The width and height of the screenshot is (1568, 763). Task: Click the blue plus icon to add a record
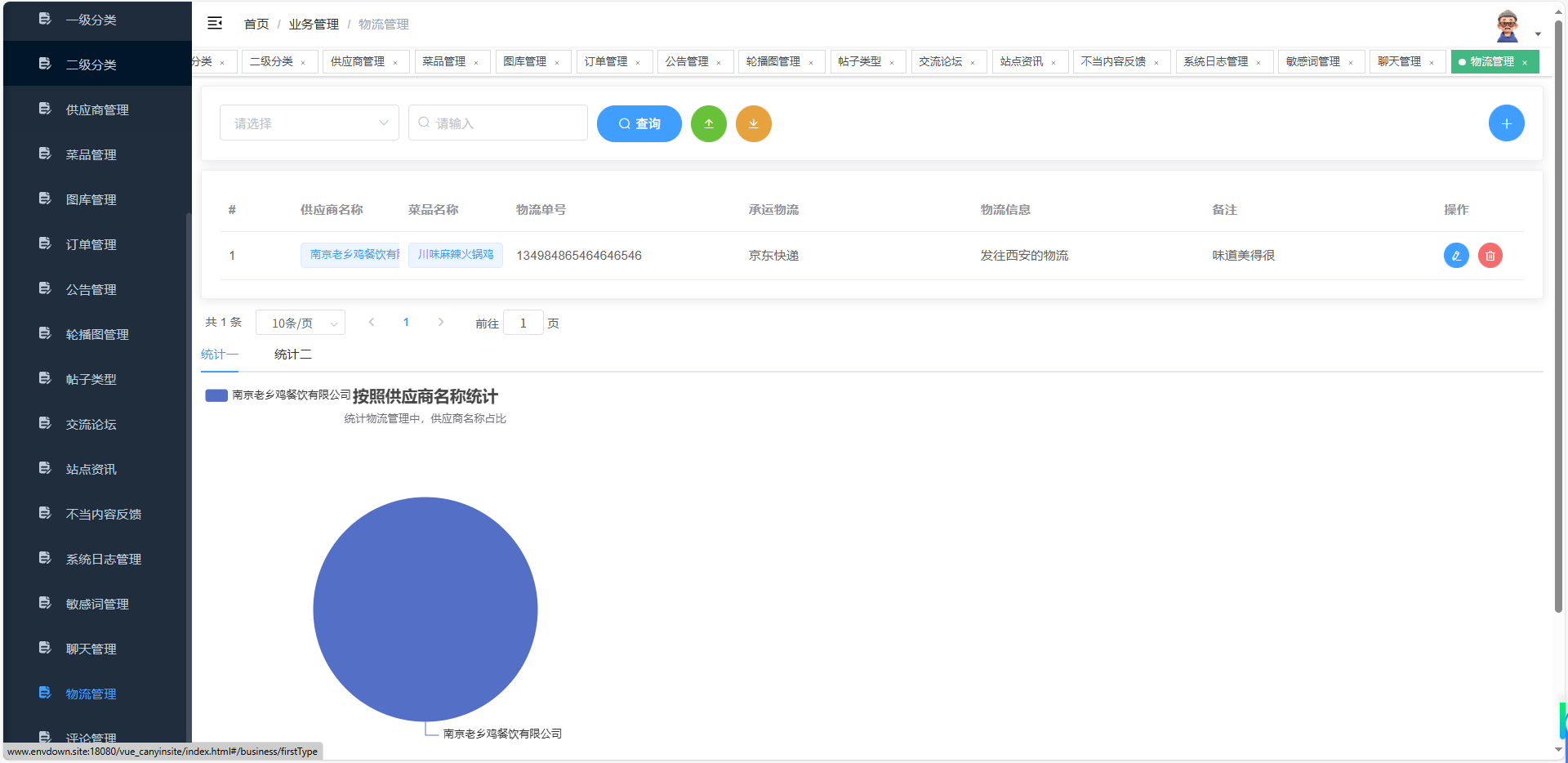pos(1506,123)
